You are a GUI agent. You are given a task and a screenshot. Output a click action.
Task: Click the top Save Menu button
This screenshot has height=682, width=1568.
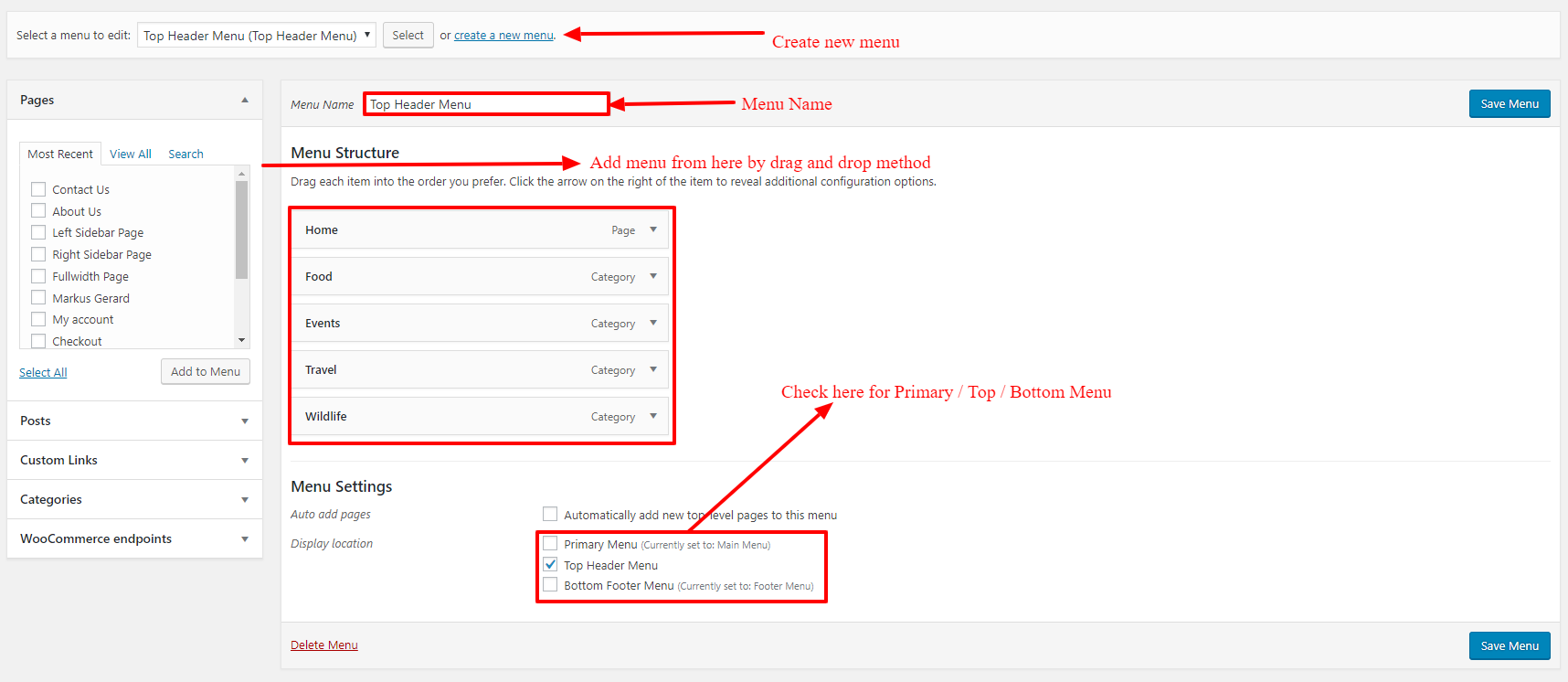point(1509,104)
